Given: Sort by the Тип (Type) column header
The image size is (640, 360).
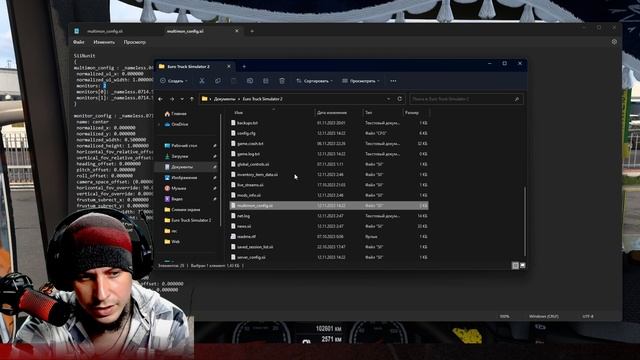Looking at the screenshot, I should tap(369, 112).
